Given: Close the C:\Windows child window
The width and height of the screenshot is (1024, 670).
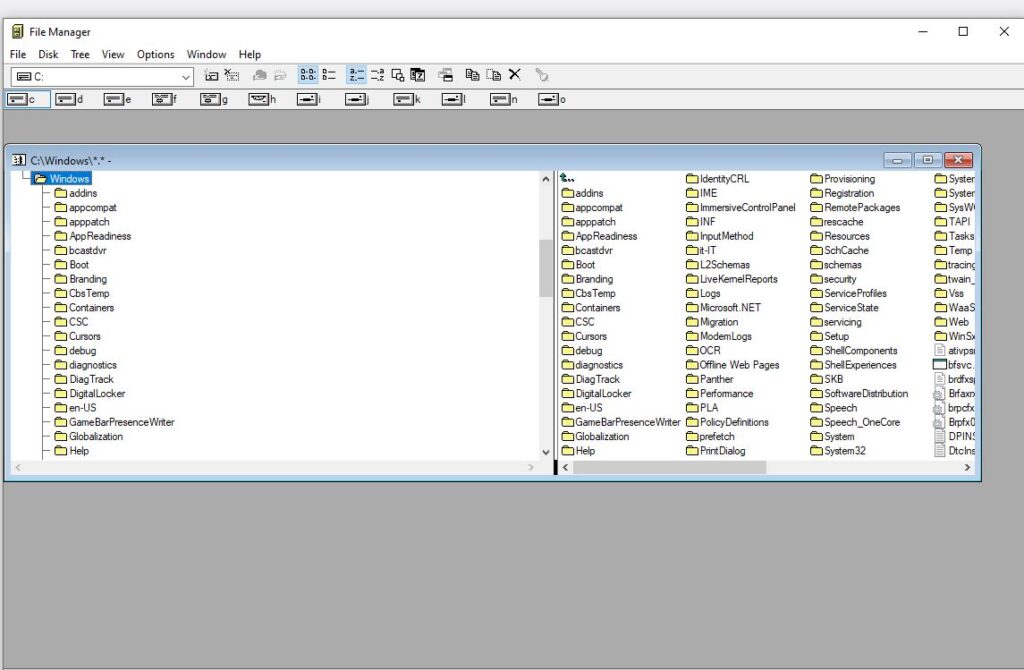Looking at the screenshot, I should tap(958, 160).
